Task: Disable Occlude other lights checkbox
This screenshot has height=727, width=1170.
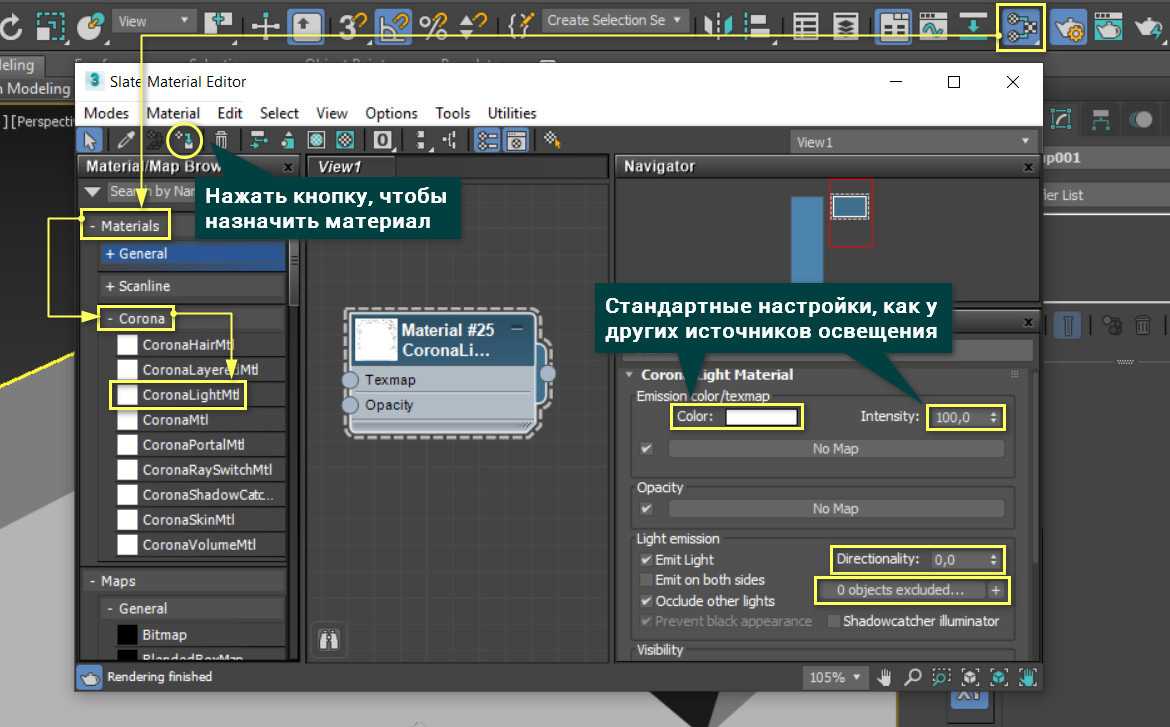Action: click(x=646, y=601)
